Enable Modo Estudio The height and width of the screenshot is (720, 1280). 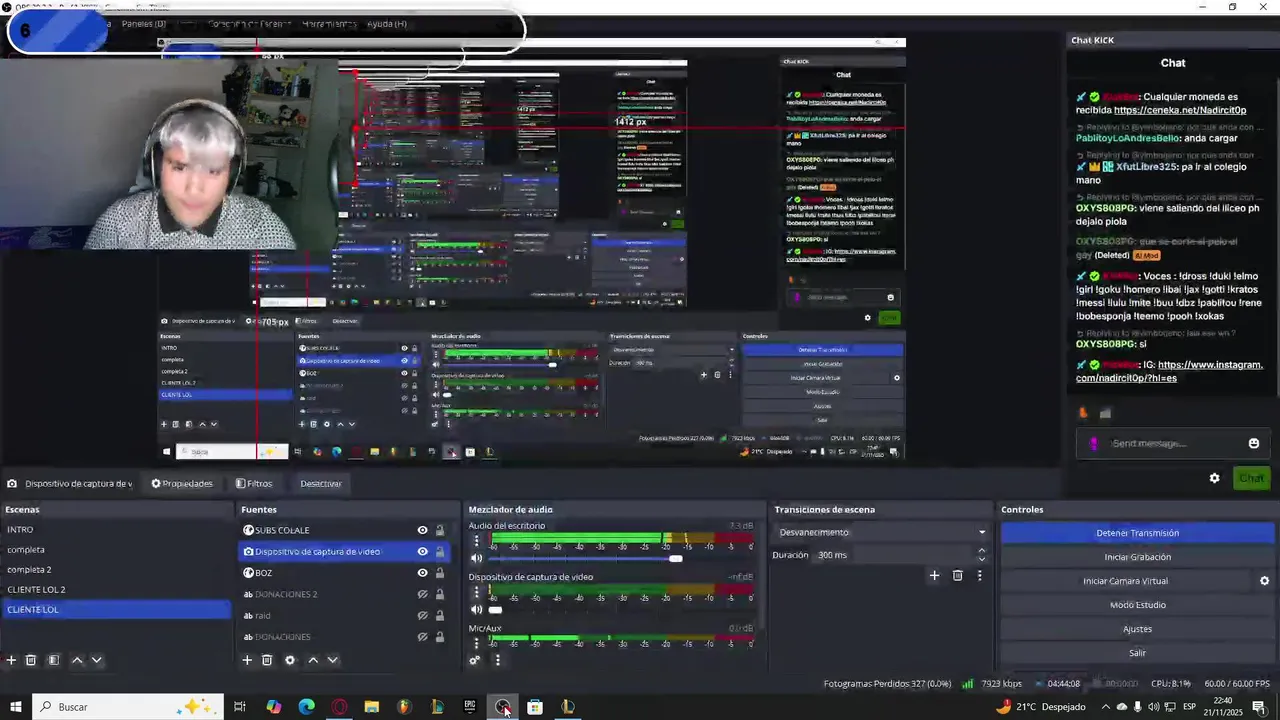click(1137, 605)
